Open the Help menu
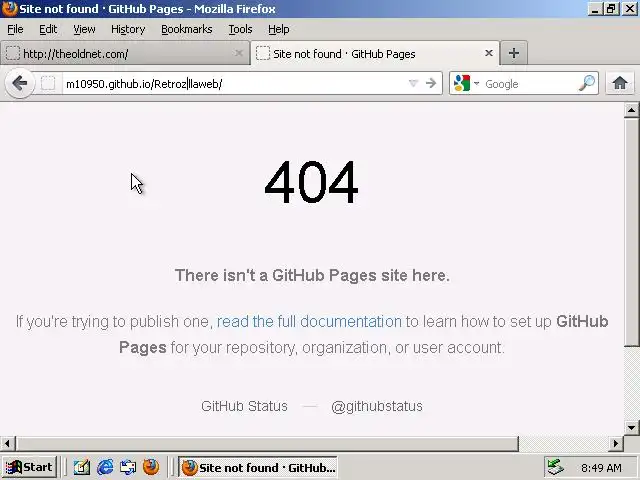The height and width of the screenshot is (480, 640). [x=278, y=29]
